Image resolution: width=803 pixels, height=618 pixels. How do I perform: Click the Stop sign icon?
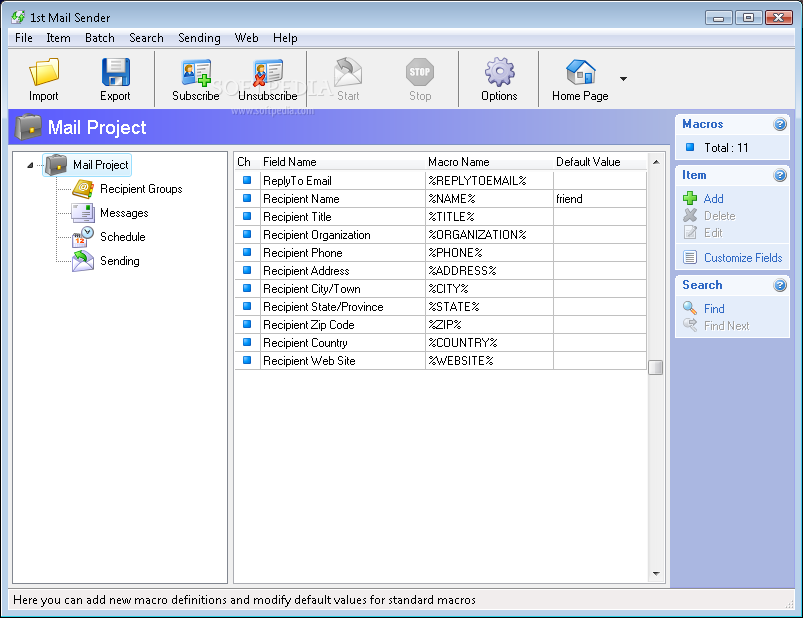[420, 72]
